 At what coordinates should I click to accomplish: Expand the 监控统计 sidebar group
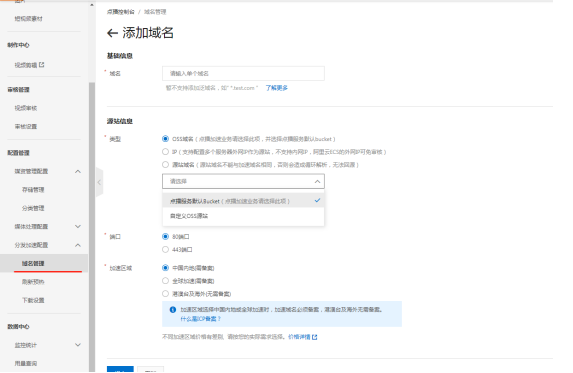[x=78, y=345]
